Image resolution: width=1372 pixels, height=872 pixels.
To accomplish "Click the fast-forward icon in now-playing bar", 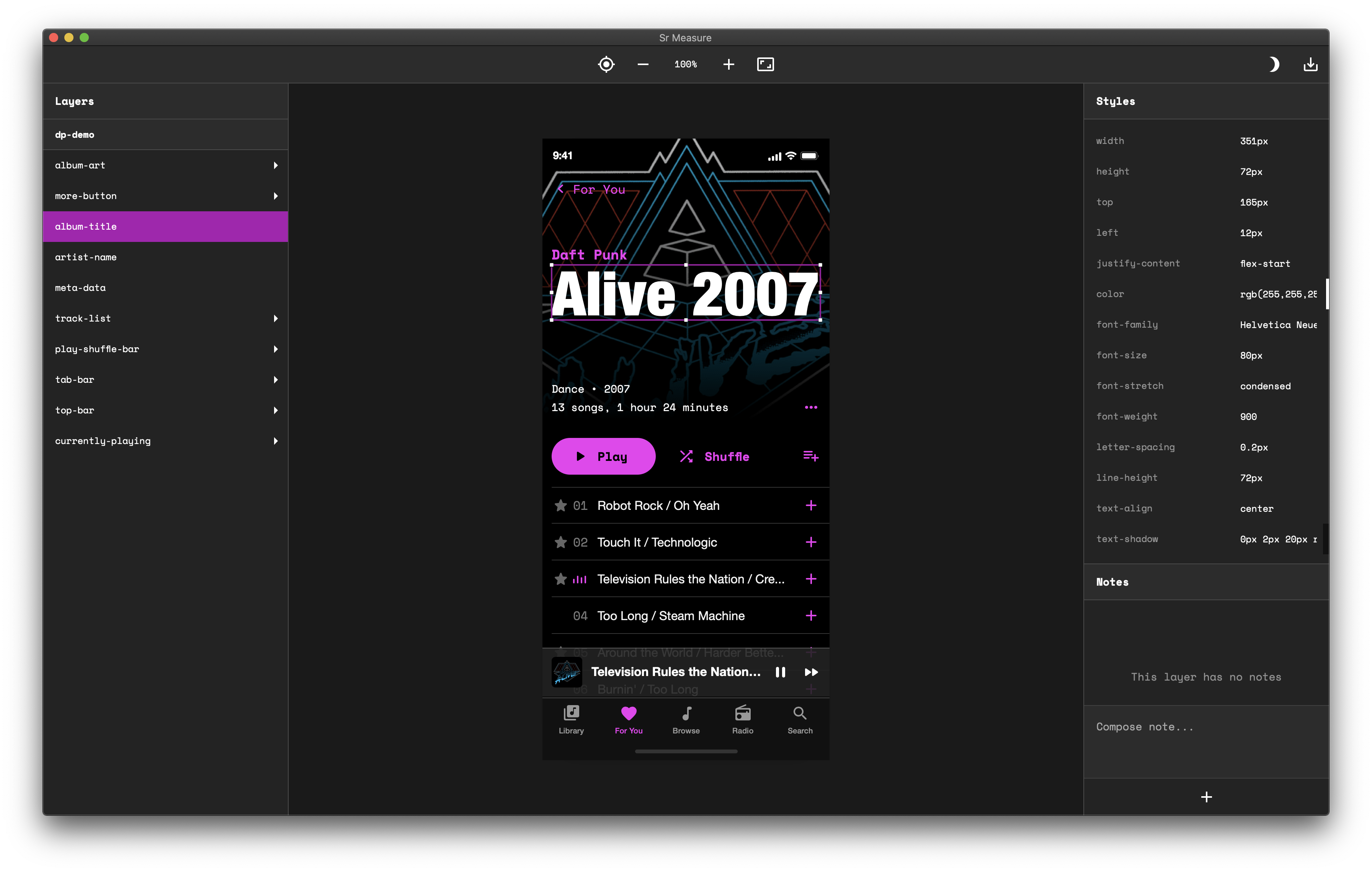I will [x=811, y=672].
